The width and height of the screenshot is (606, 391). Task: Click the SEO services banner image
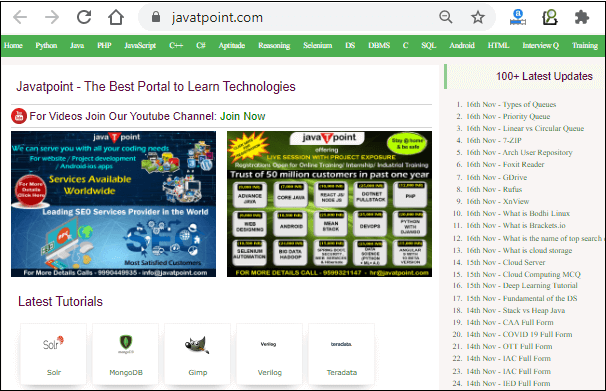tap(114, 204)
